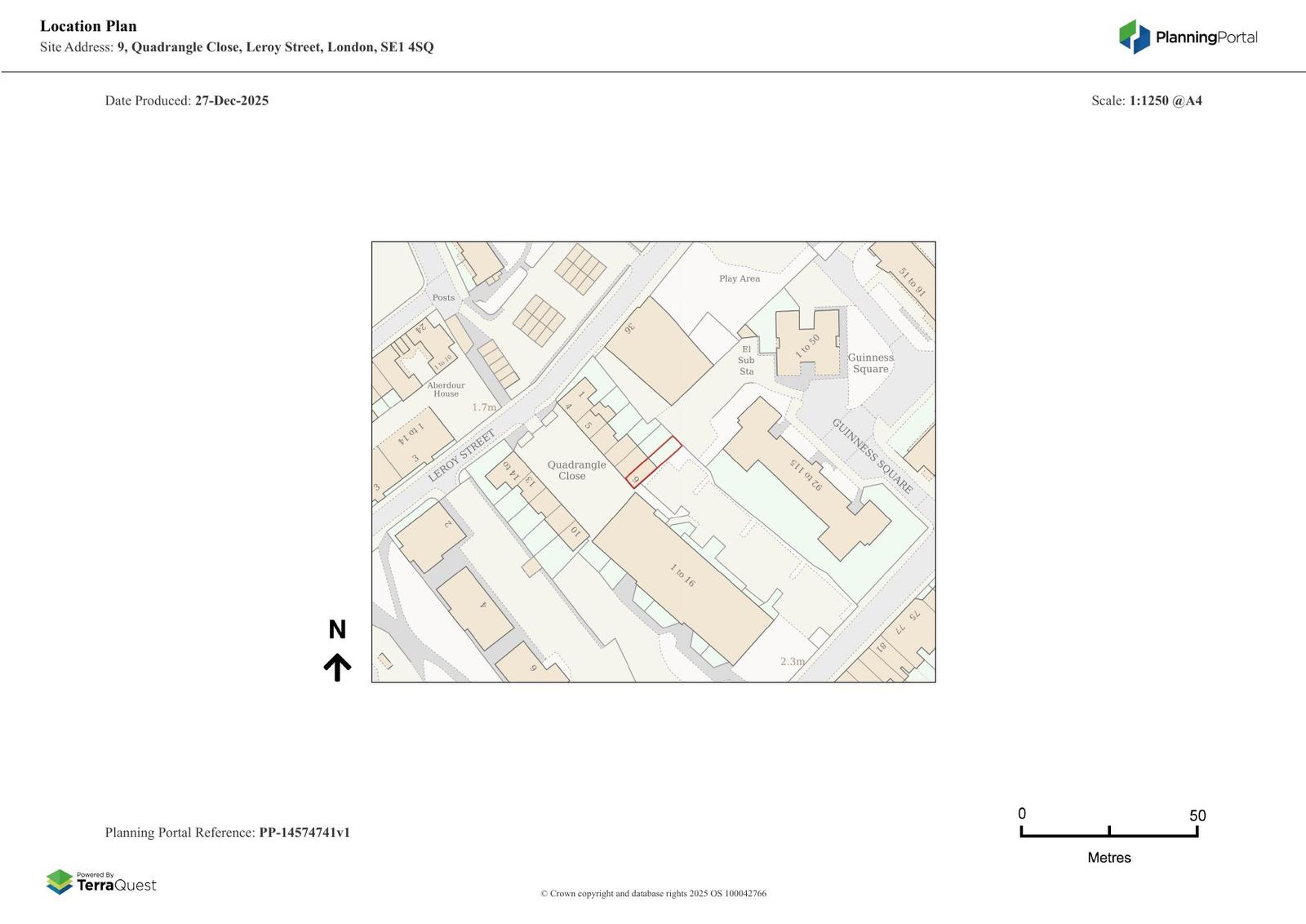Click the north arrow symbol

pyautogui.click(x=337, y=667)
